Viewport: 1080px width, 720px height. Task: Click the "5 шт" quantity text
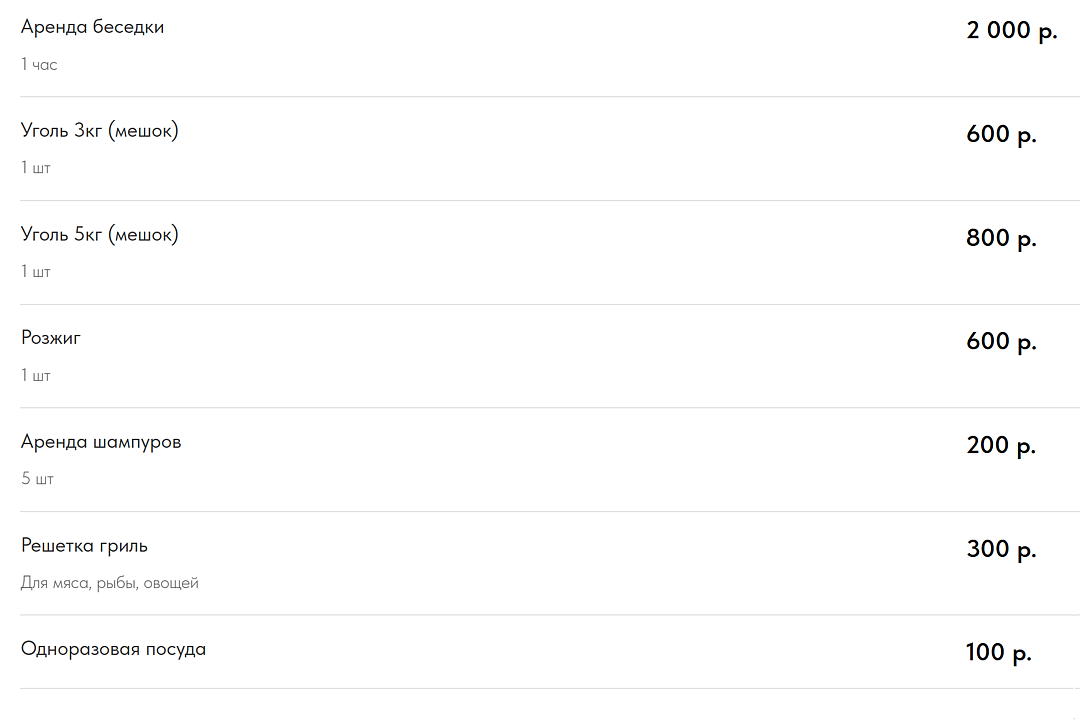(37, 479)
